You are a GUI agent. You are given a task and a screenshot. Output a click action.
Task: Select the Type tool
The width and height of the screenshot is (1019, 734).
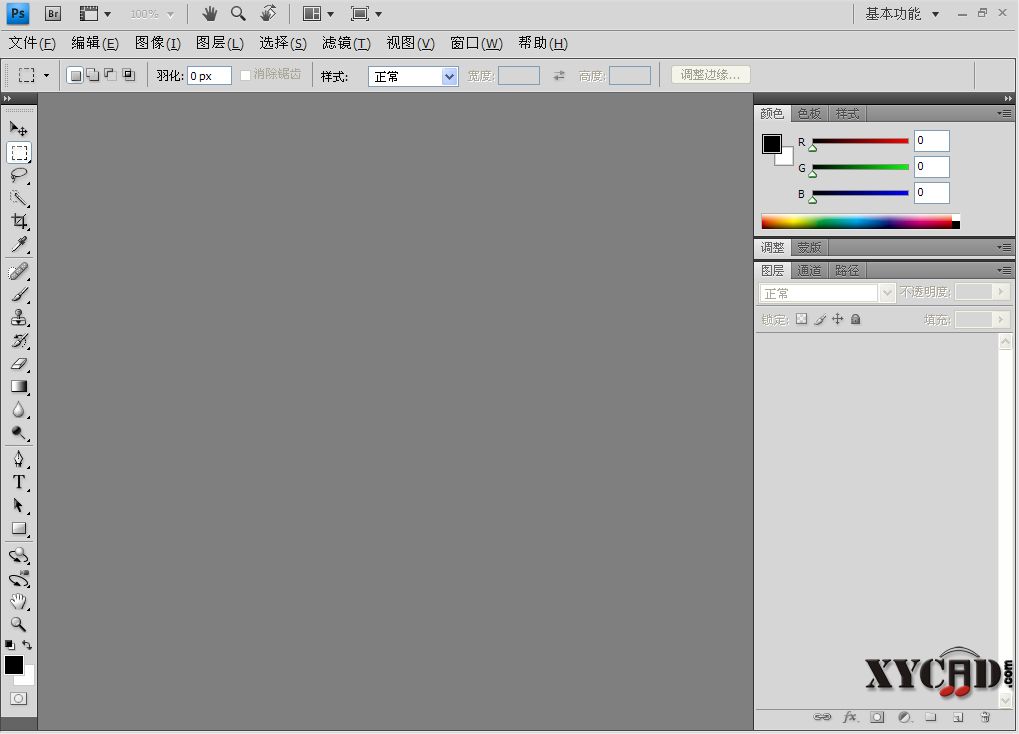click(x=19, y=482)
